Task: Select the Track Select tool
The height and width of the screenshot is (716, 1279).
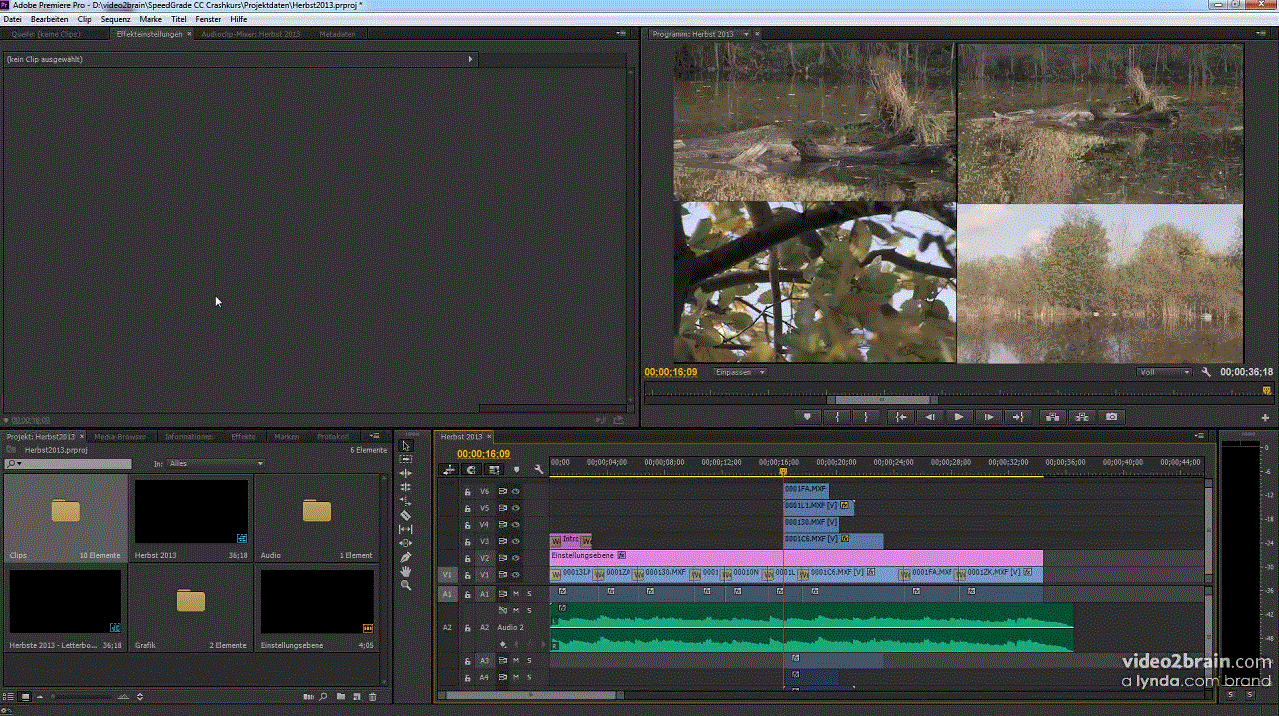Action: click(405, 459)
